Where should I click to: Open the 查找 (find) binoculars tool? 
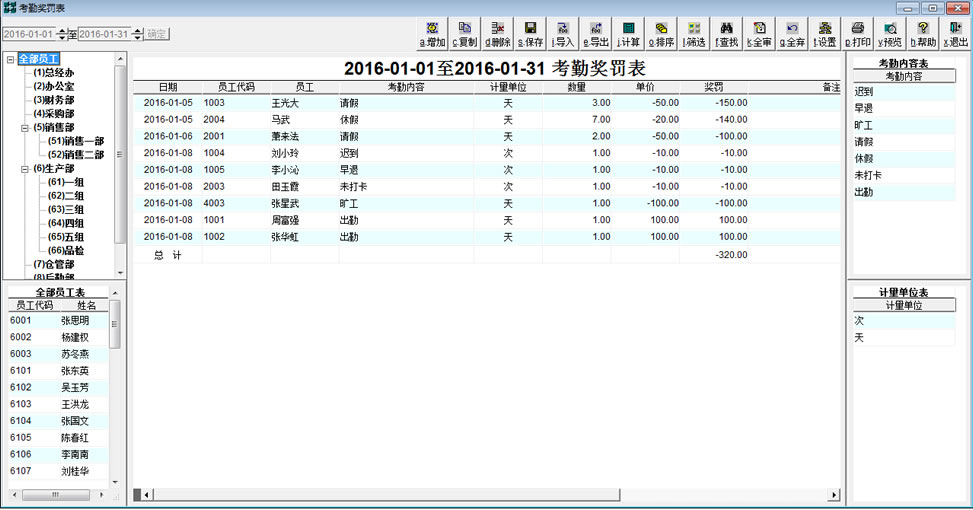(x=727, y=34)
